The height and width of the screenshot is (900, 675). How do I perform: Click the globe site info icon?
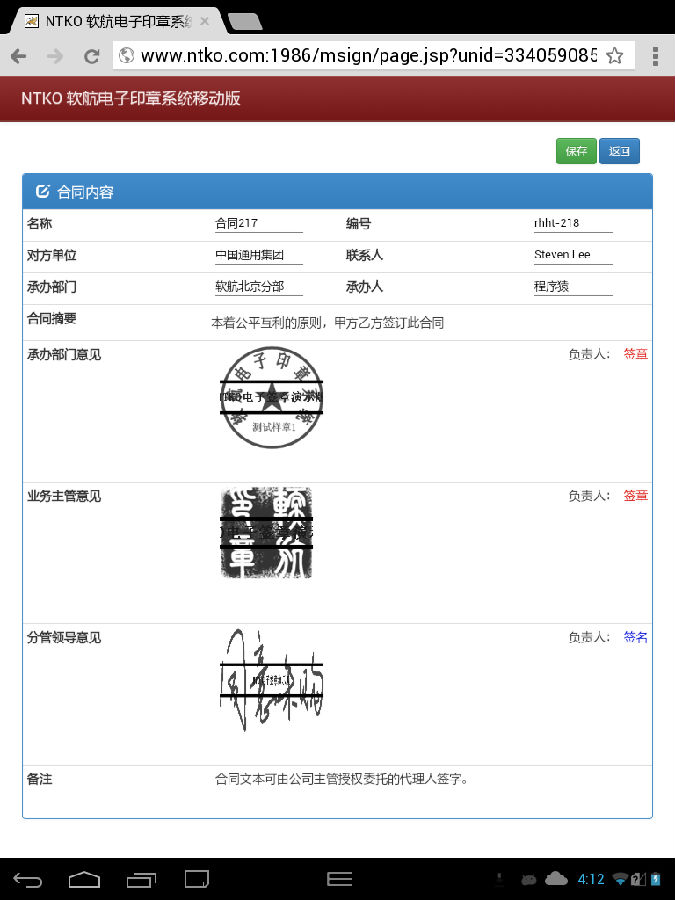pyautogui.click(x=126, y=56)
